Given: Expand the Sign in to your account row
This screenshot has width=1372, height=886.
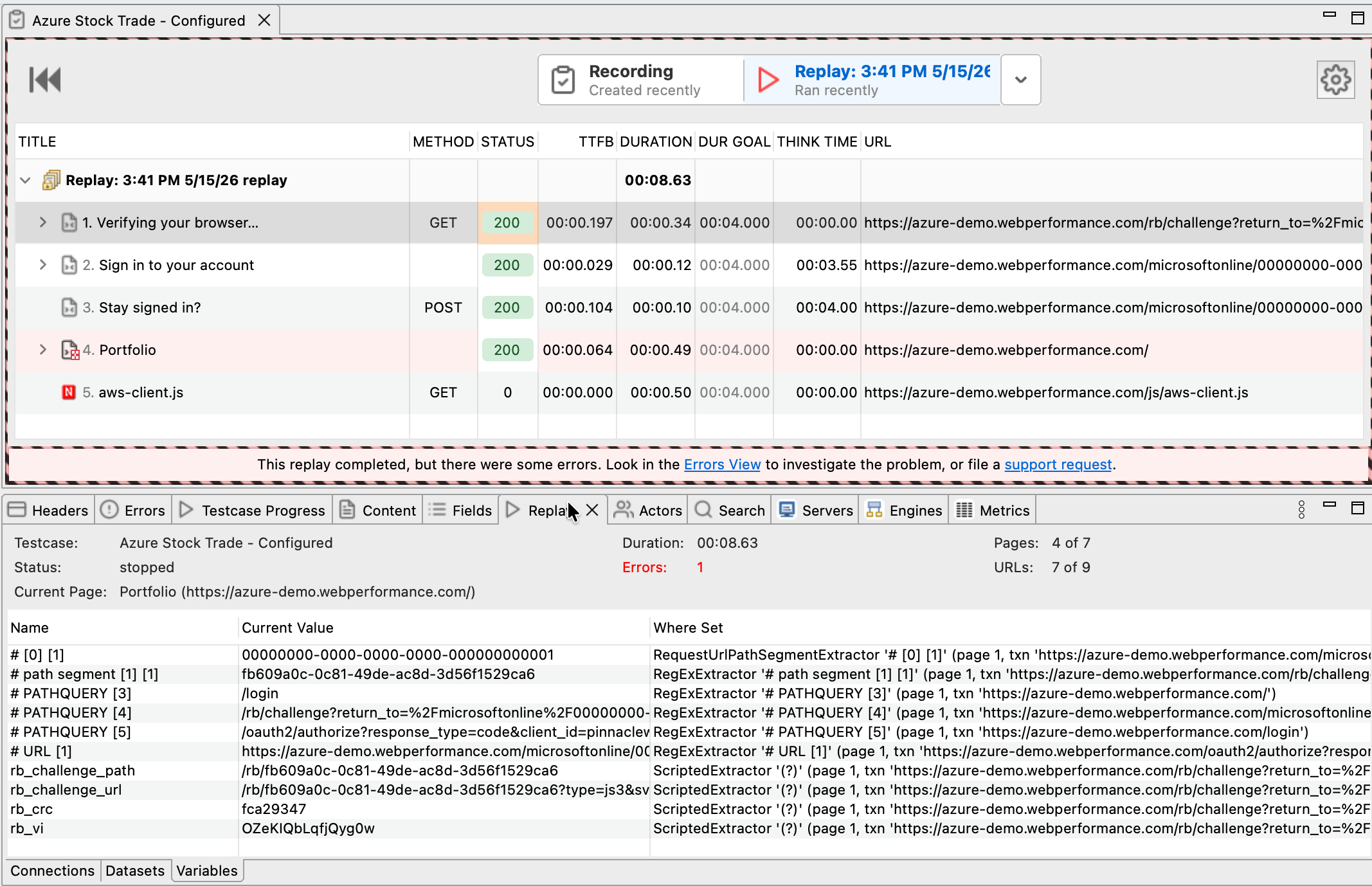Looking at the screenshot, I should coord(43,265).
